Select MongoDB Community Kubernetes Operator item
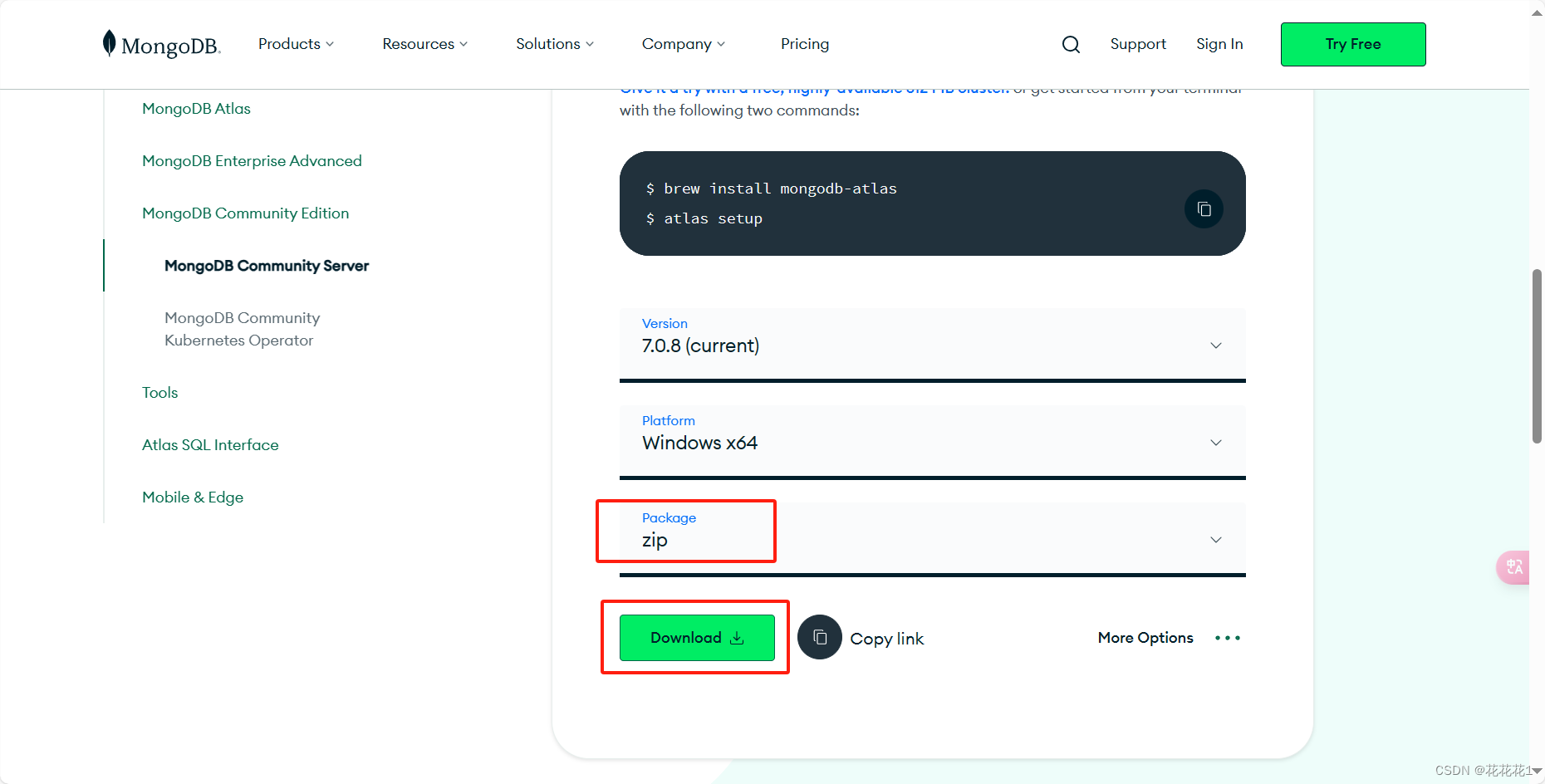 242,329
